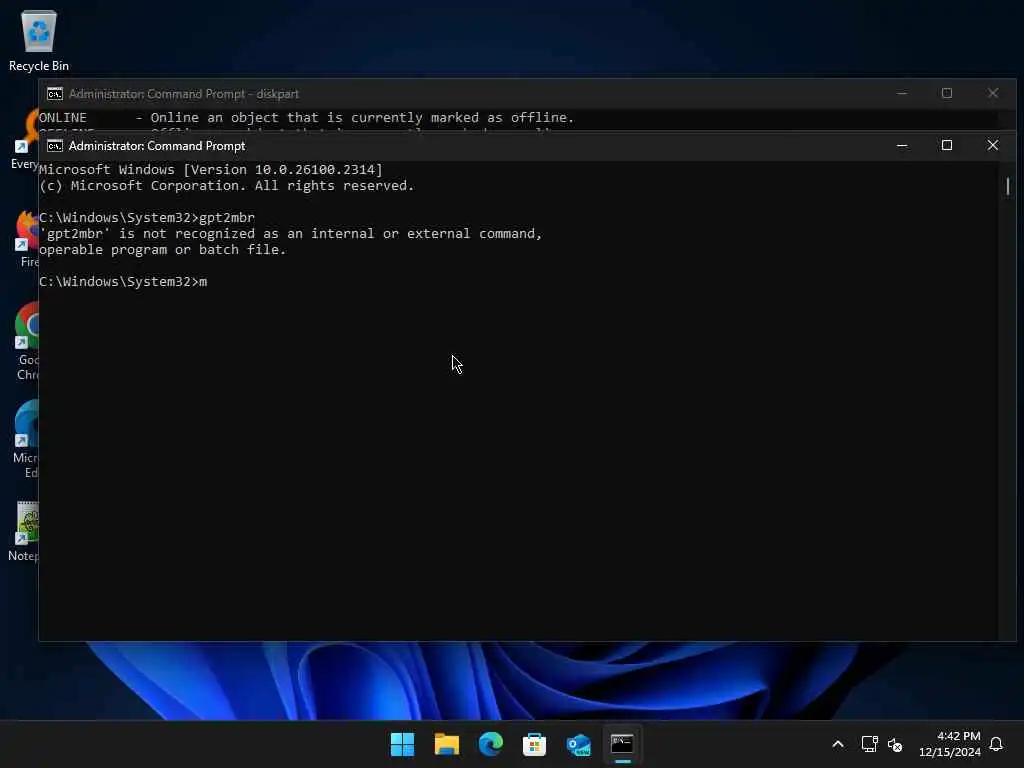The height and width of the screenshot is (768, 1024).
Task: Show hidden icons in system tray
Action: click(x=838, y=744)
